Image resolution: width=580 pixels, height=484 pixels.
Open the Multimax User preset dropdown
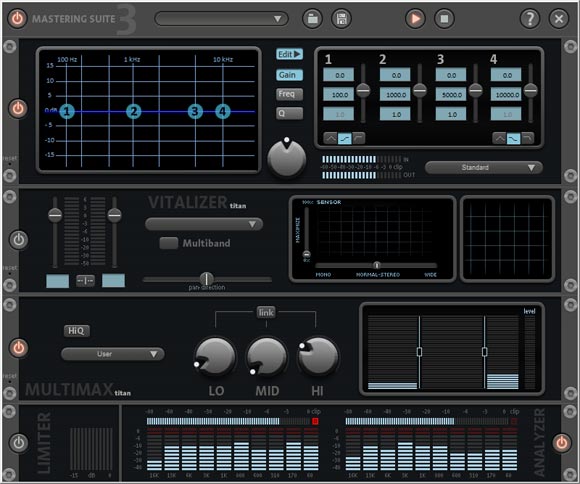click(x=112, y=354)
